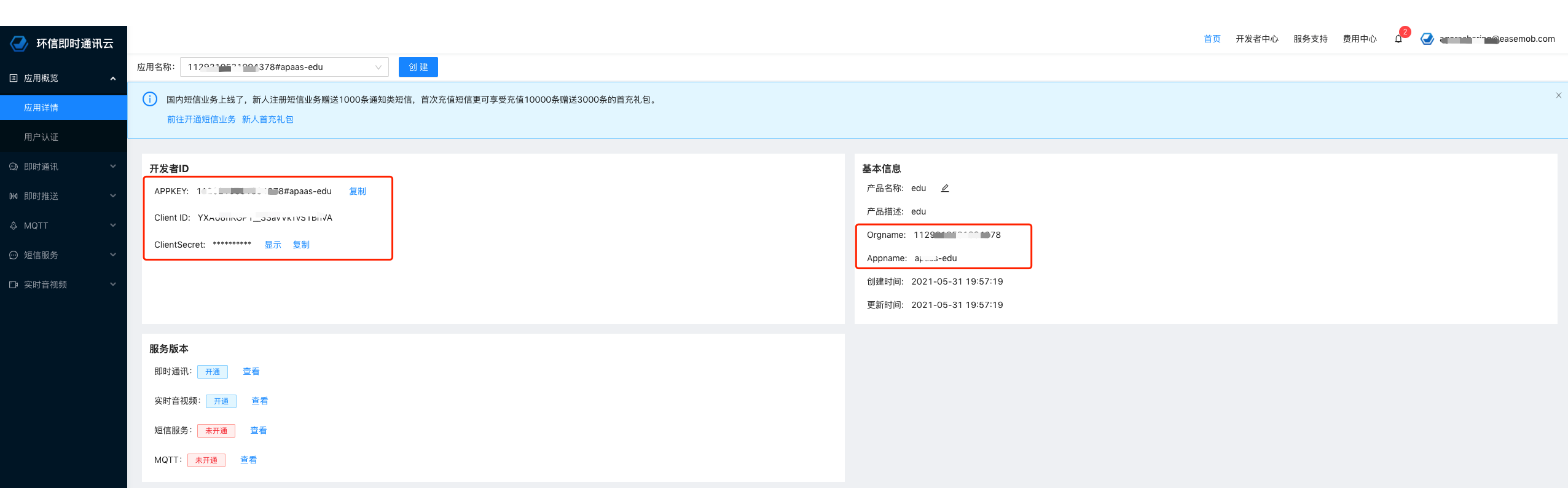
Task: Show the ClientSecret value
Action: pyautogui.click(x=273, y=245)
